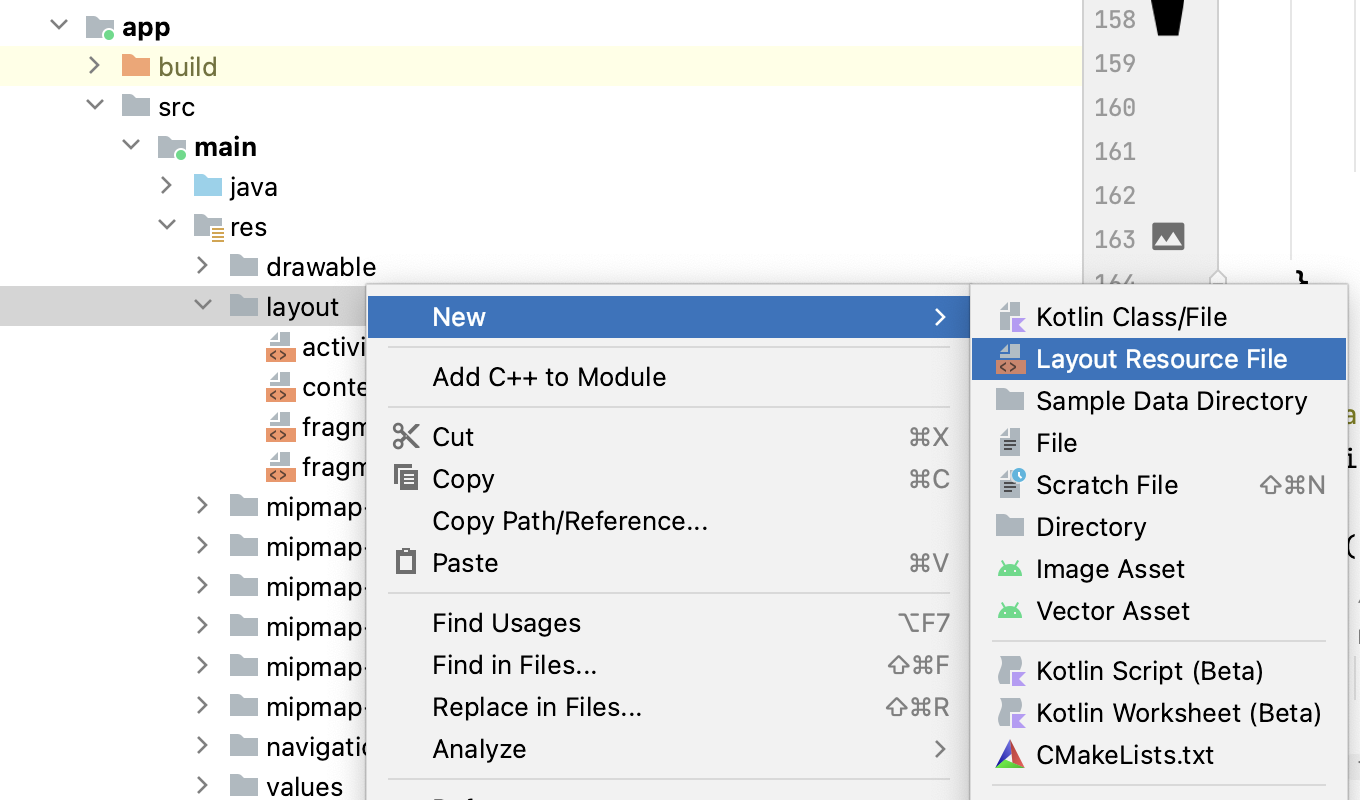Expand the values folder
Screen dimensions: 1360x800
pyautogui.click(x=203, y=786)
